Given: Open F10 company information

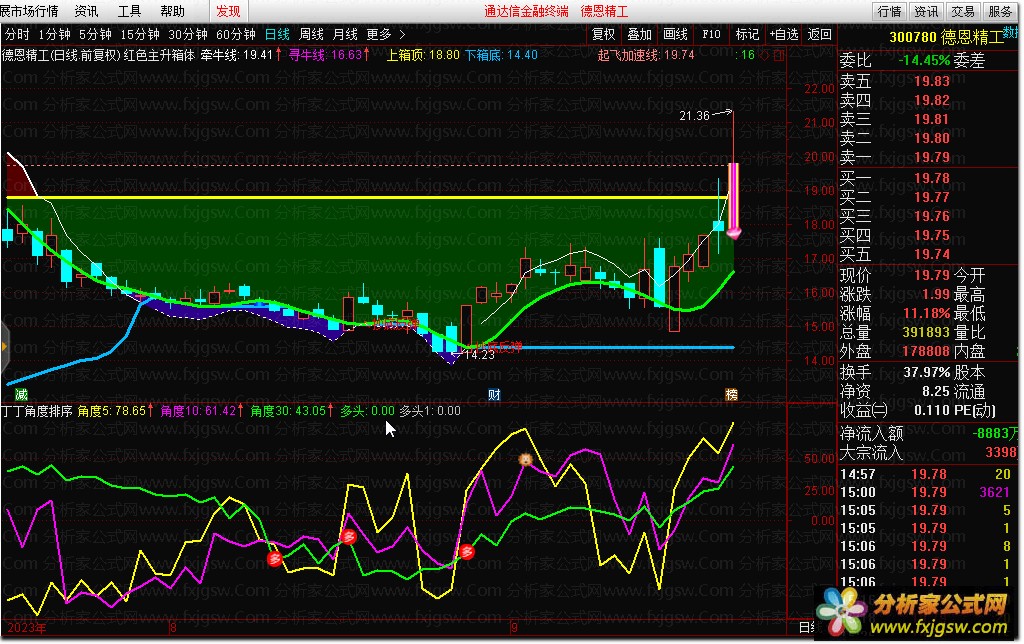Looking at the screenshot, I should 711,35.
